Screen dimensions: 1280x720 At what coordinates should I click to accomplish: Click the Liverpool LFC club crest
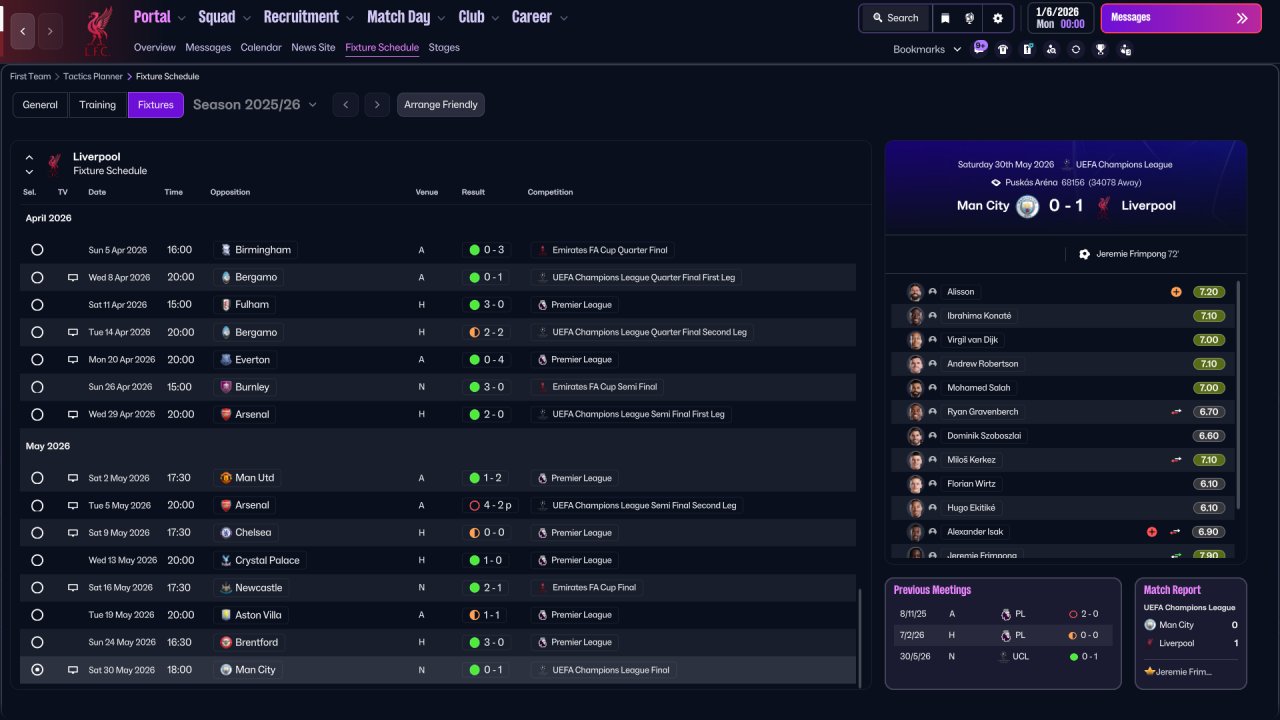pyautogui.click(x=97, y=31)
